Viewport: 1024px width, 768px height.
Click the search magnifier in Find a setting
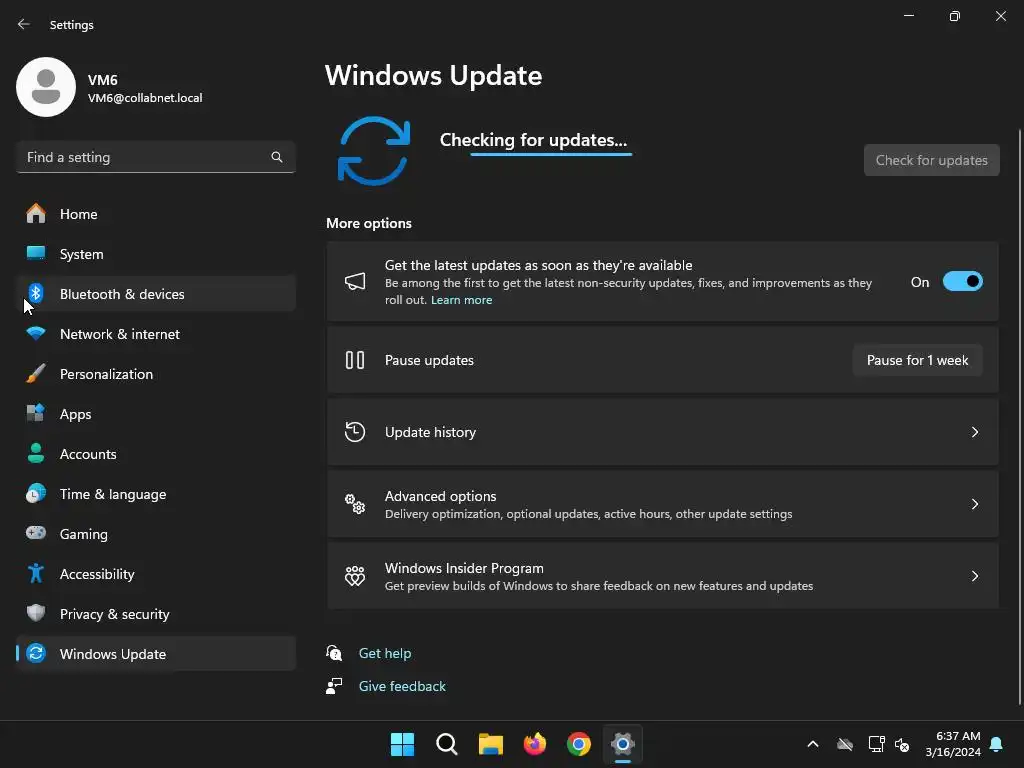pos(277,157)
